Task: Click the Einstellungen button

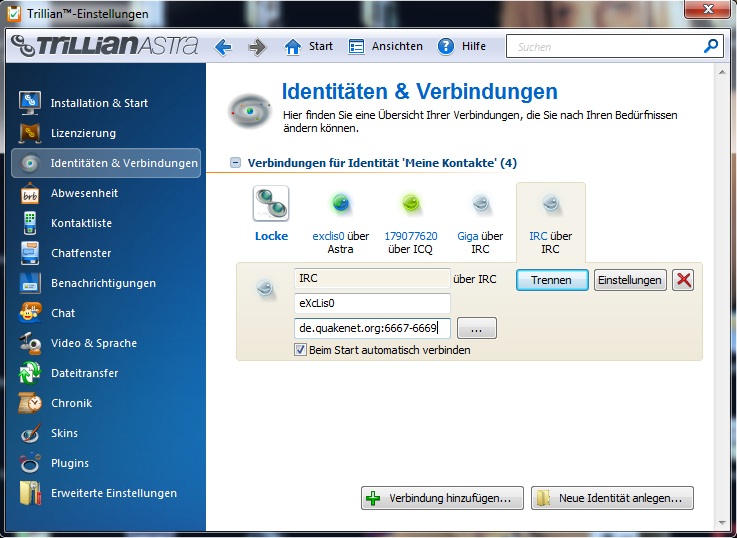Action: coord(630,280)
